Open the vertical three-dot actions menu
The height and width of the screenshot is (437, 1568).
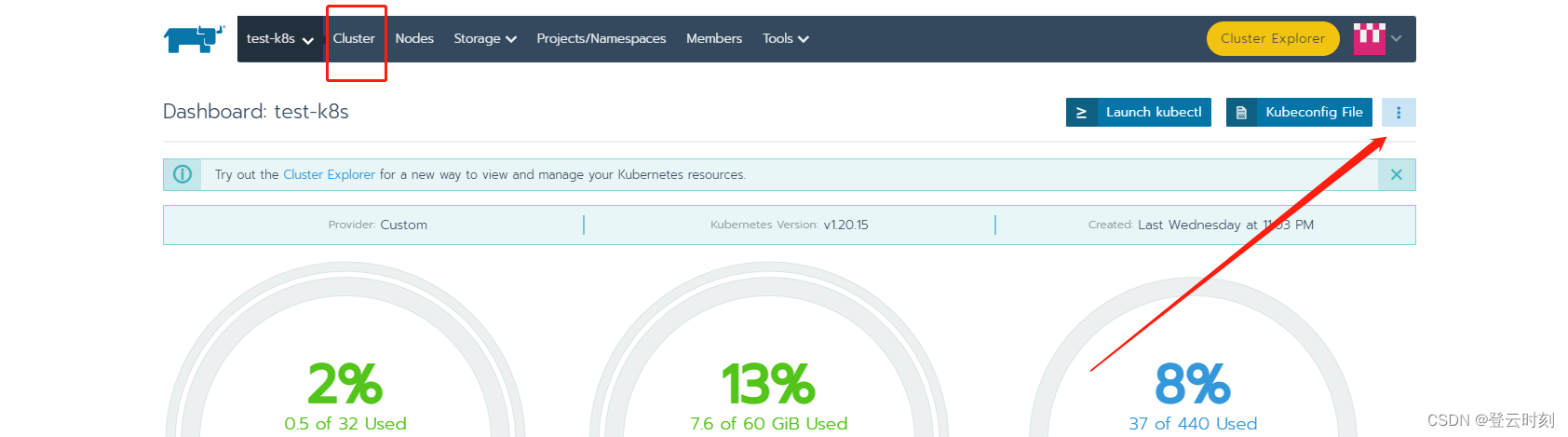[1399, 112]
